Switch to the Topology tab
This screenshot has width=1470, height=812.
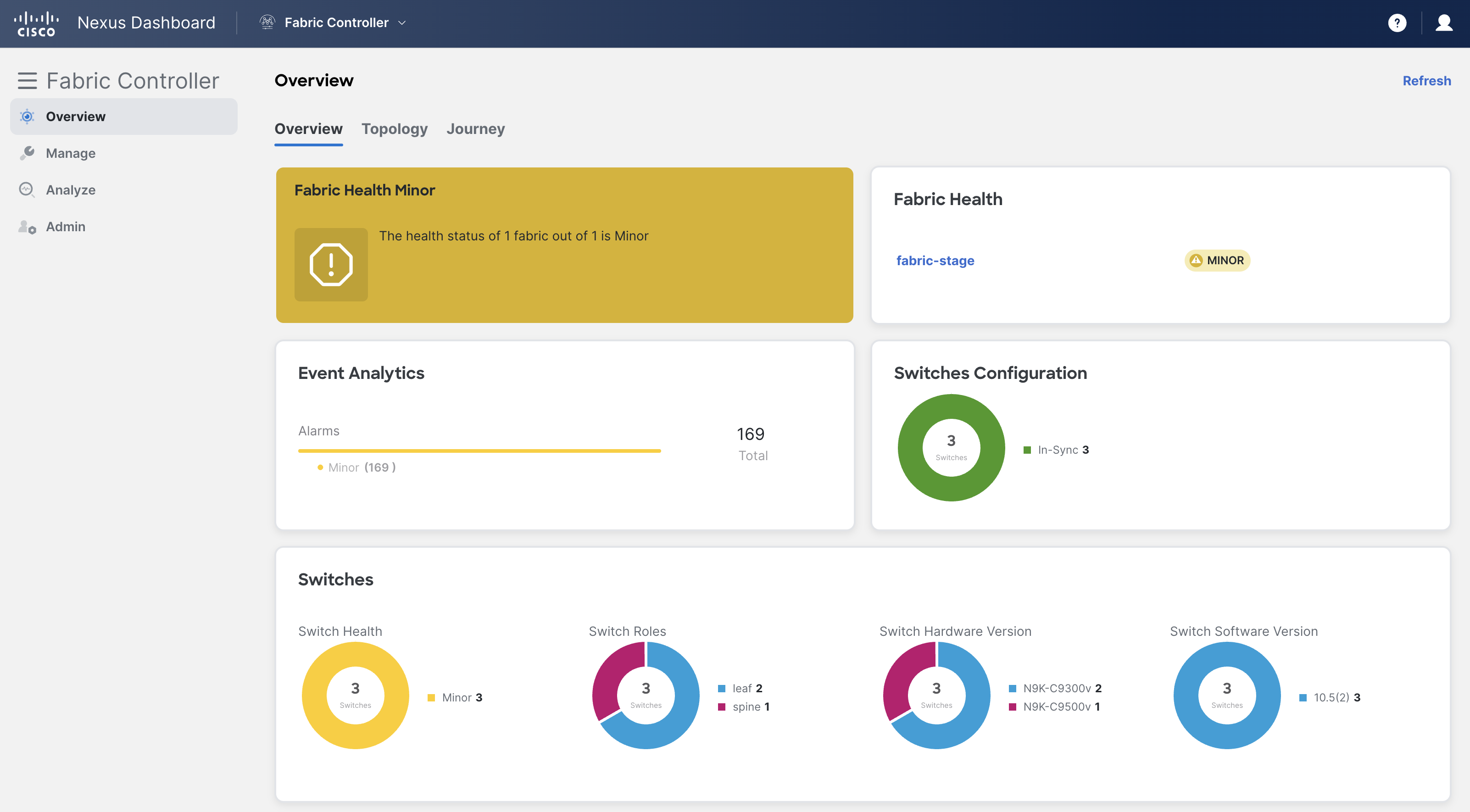tap(394, 129)
